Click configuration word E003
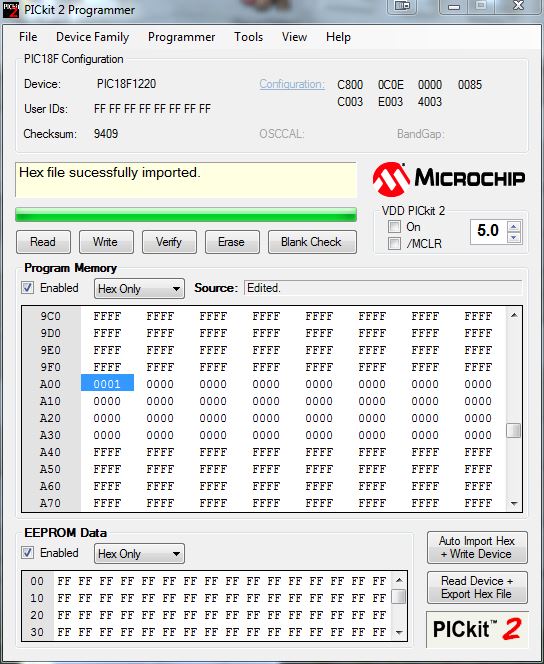The height and width of the screenshot is (664, 544). click(x=390, y=102)
